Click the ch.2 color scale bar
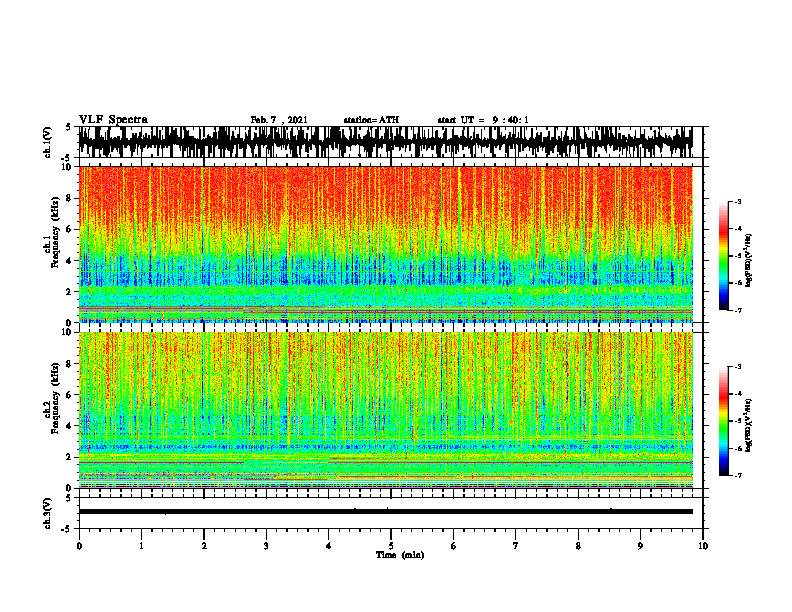The width and height of the screenshot is (792, 612). coord(723,421)
